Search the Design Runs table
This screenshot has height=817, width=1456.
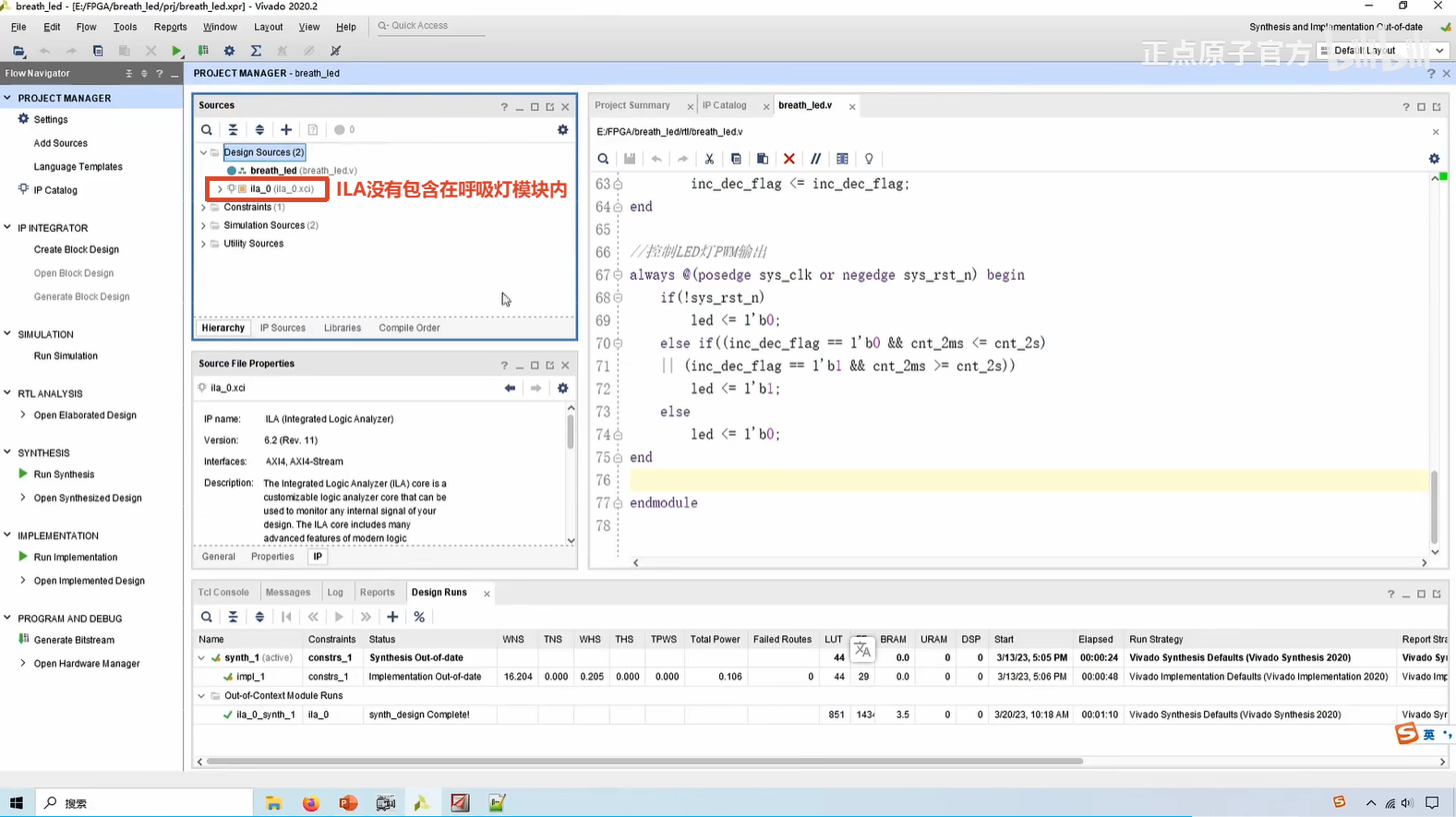tap(207, 617)
